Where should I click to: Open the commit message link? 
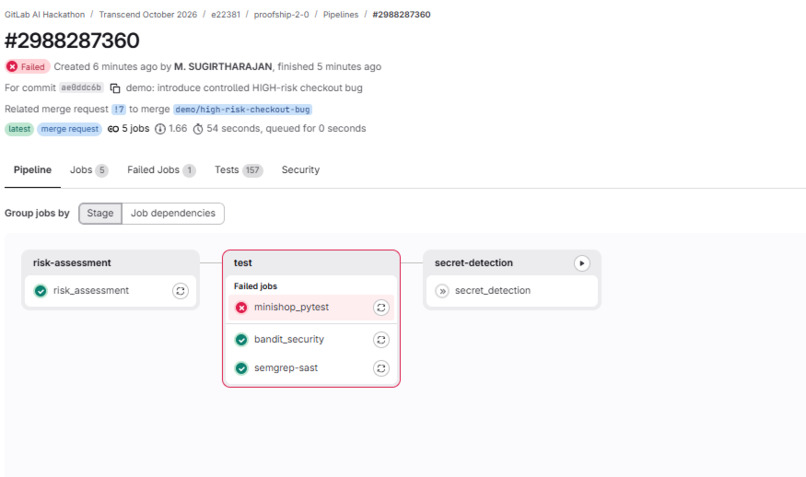pos(244,88)
